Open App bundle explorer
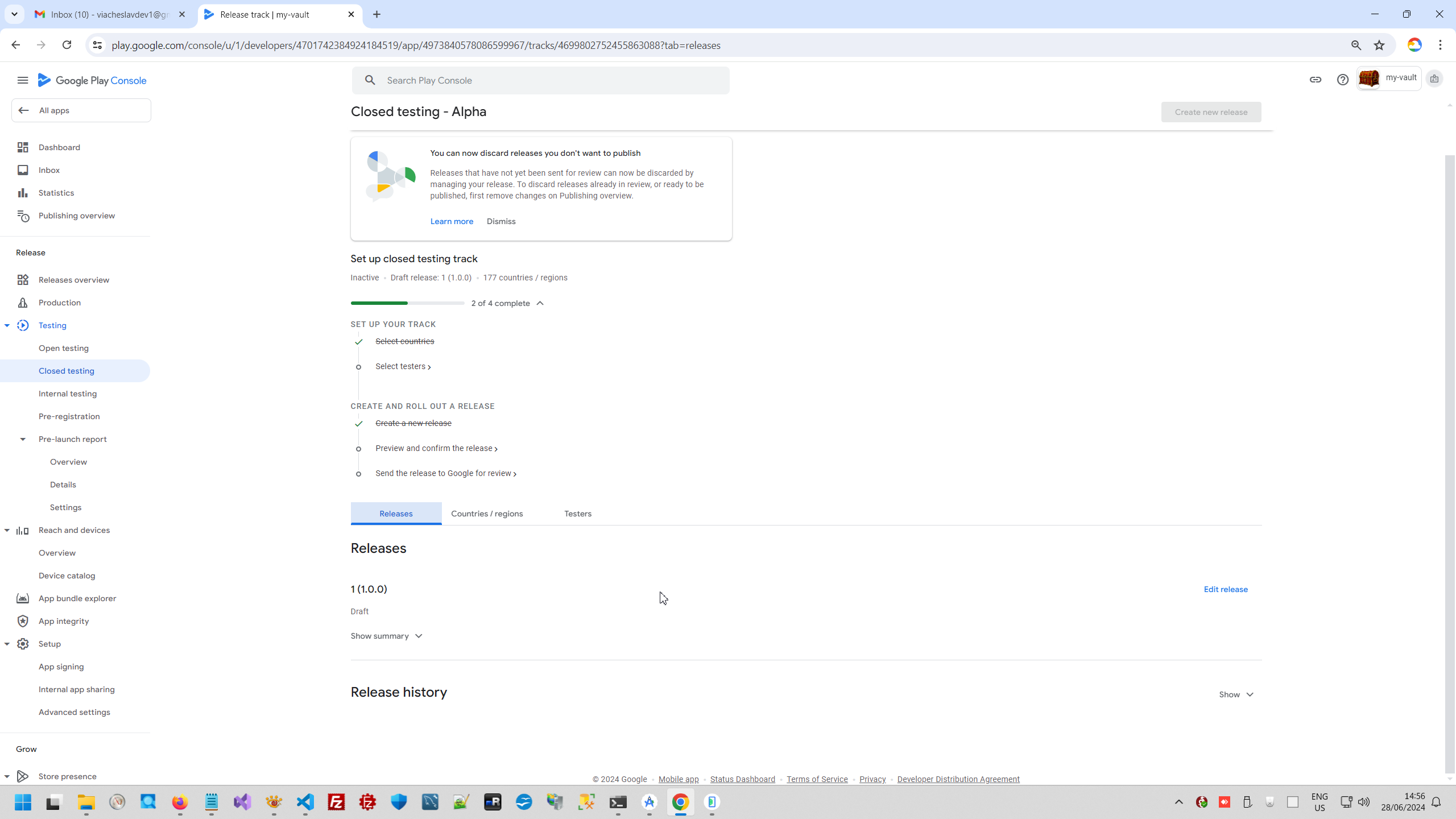The height and width of the screenshot is (819, 1456). pyautogui.click(x=77, y=598)
